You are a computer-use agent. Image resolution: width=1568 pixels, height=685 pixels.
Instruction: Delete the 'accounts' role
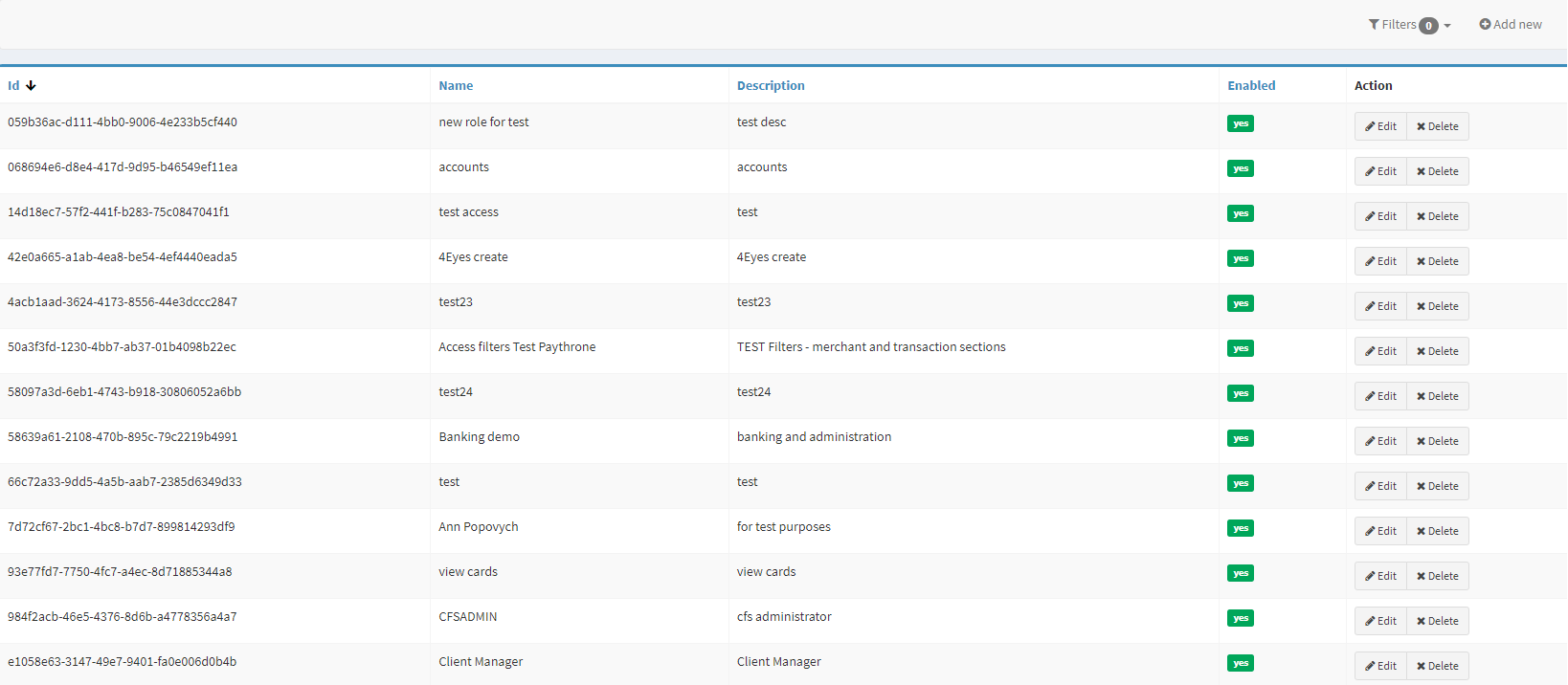(1438, 171)
